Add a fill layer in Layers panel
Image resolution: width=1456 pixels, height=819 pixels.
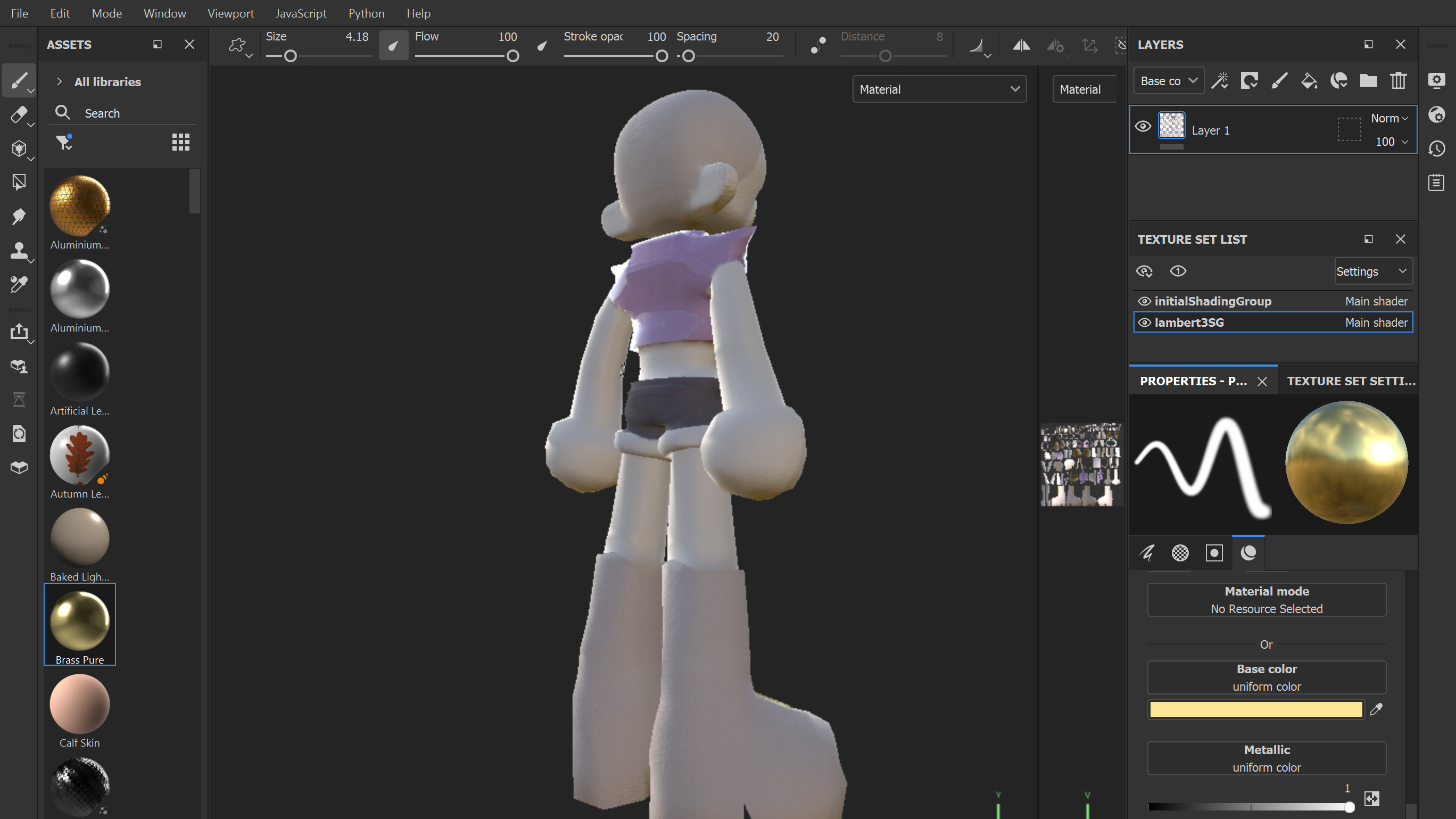(x=1309, y=81)
